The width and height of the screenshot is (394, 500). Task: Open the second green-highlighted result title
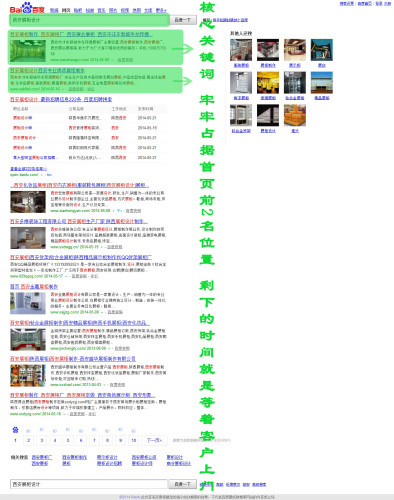47,71
